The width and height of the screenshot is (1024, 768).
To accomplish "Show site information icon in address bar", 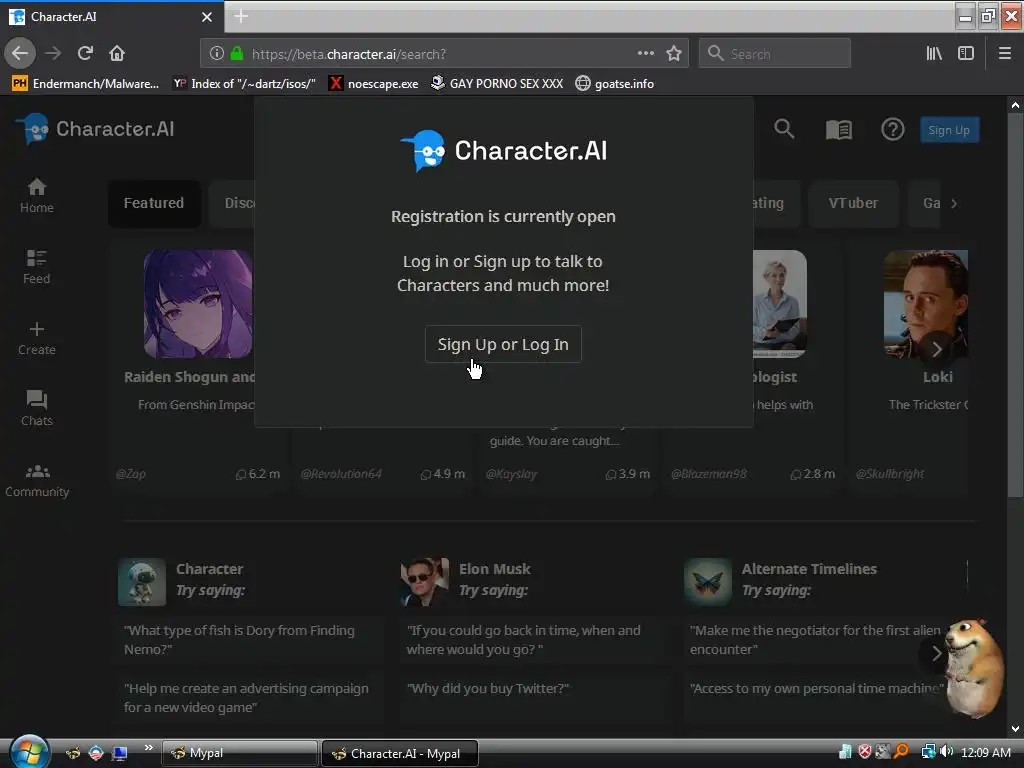I will pyautogui.click(x=217, y=54).
